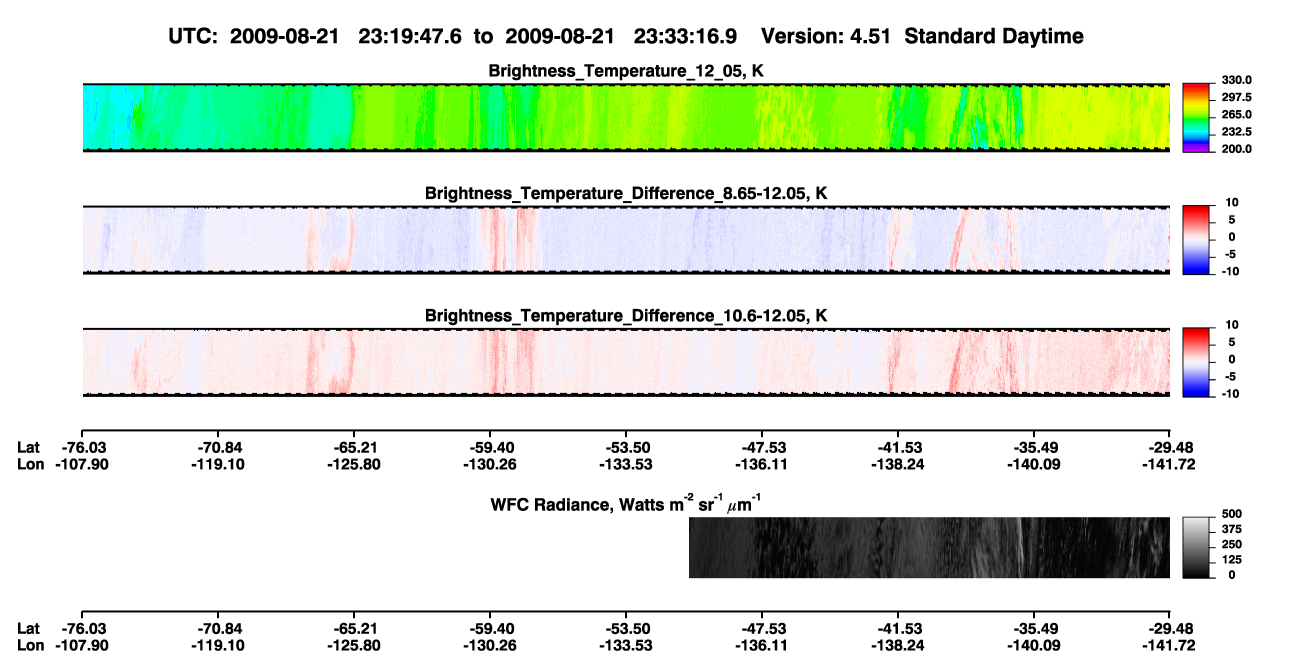Click the Brightness_Temperature_Difference_8.65-12.05 title
The image size is (1300, 667).
tap(626, 192)
